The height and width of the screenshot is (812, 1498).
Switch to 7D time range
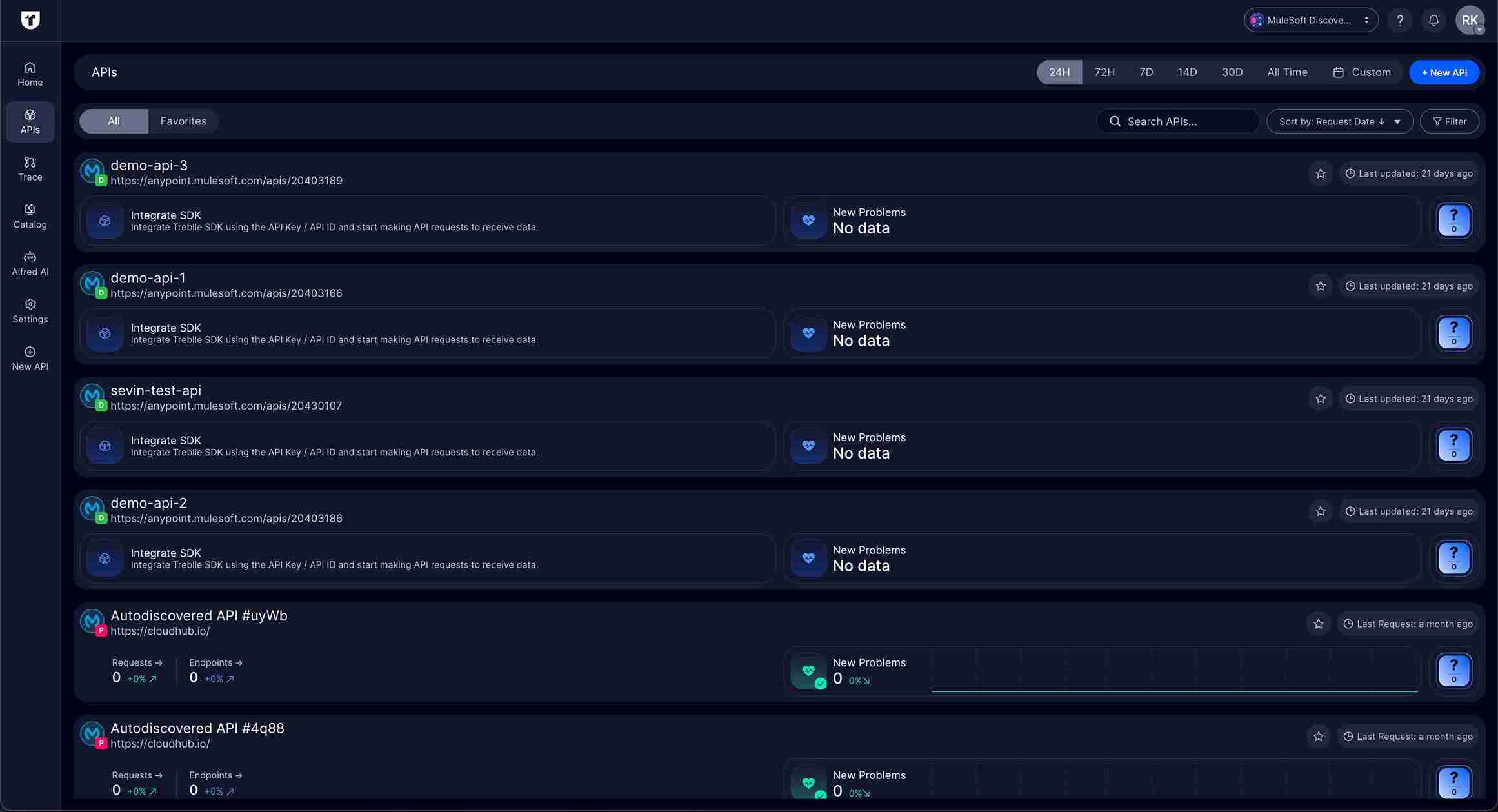click(x=1146, y=72)
